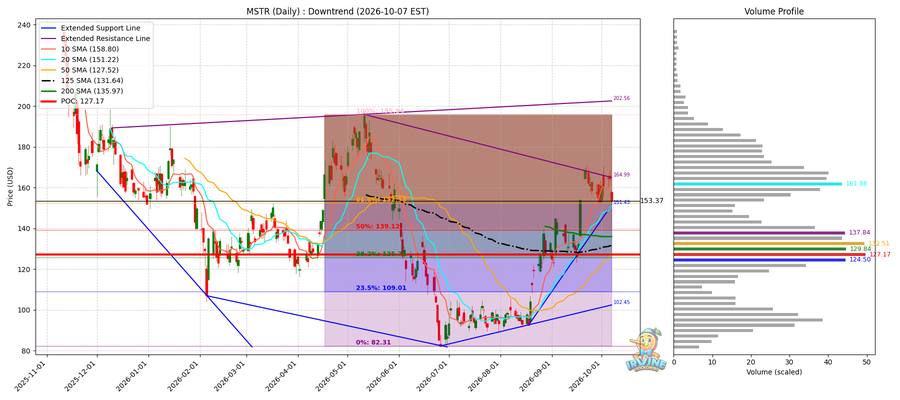Click the 160 price axis tick
900x400 pixels.
(25, 188)
